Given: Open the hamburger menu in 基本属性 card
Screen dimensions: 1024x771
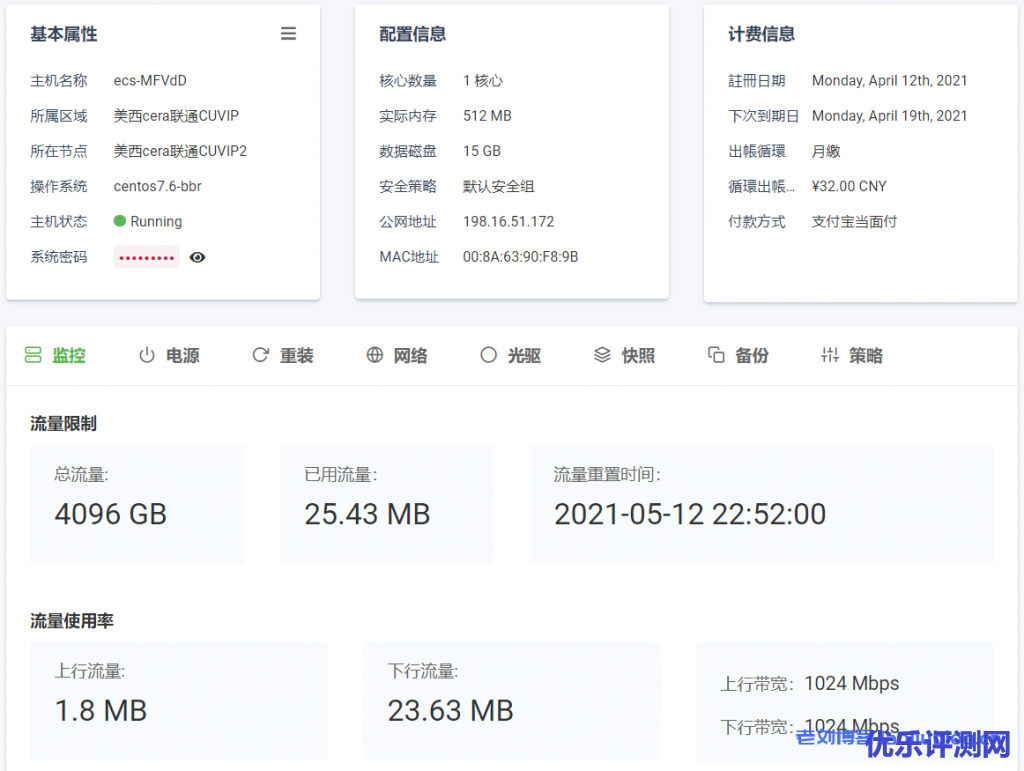Looking at the screenshot, I should (288, 34).
